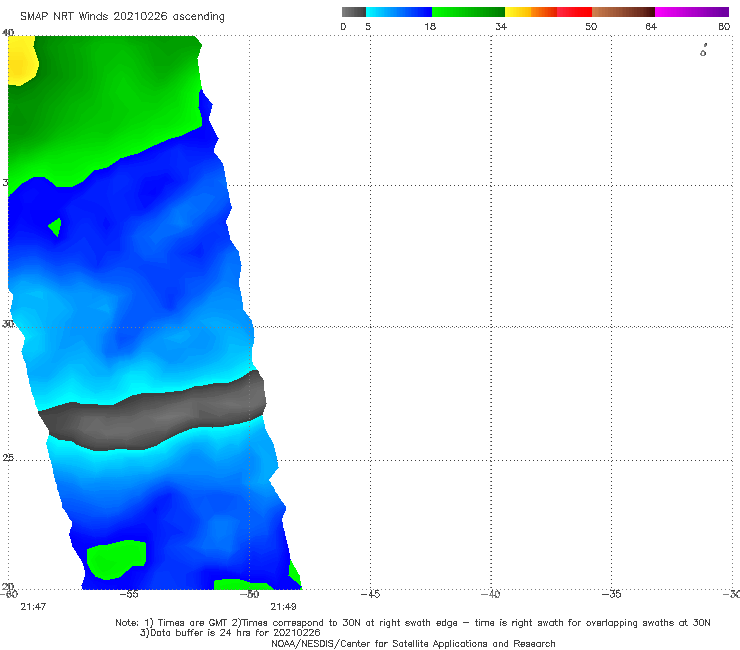The image size is (740, 650).
Task: Click the longitude axis label '-55'
Action: tap(129, 594)
